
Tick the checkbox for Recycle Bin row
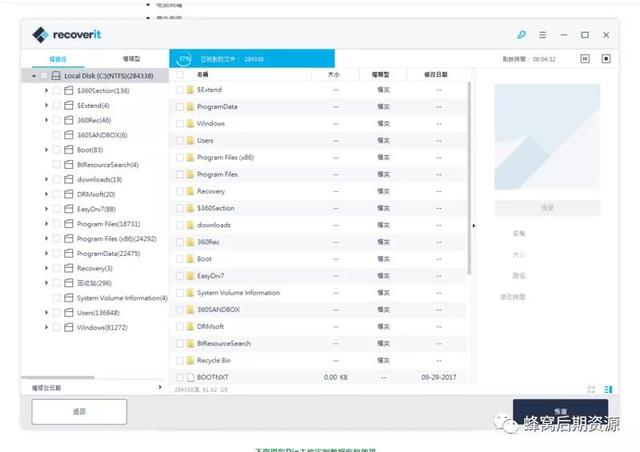pyautogui.click(x=180, y=361)
